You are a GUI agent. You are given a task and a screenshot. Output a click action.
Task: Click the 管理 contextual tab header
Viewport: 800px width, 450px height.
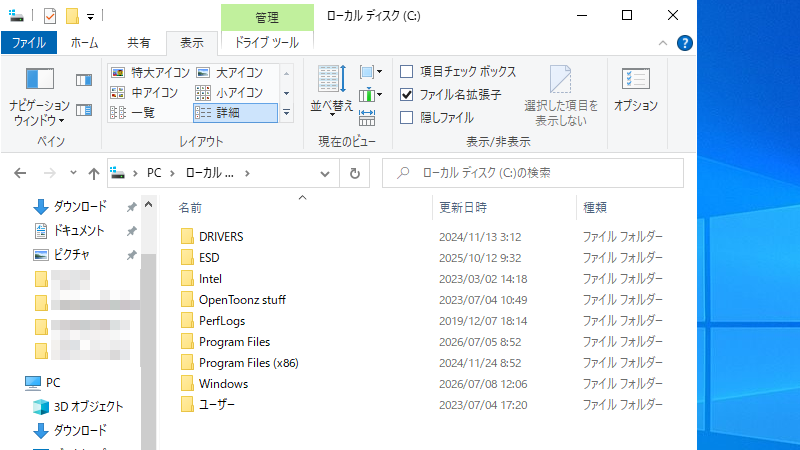[x=267, y=17]
